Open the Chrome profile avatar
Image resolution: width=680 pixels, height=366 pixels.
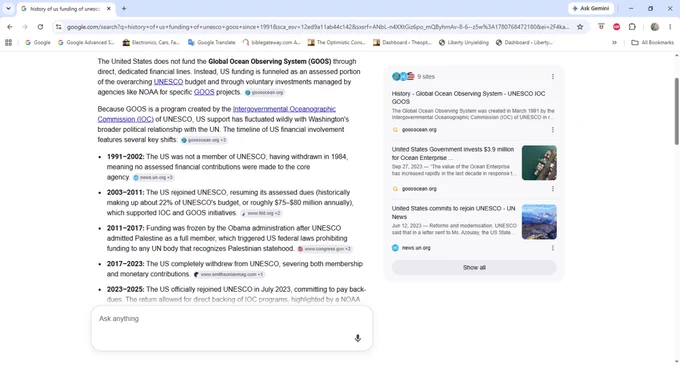654,27
